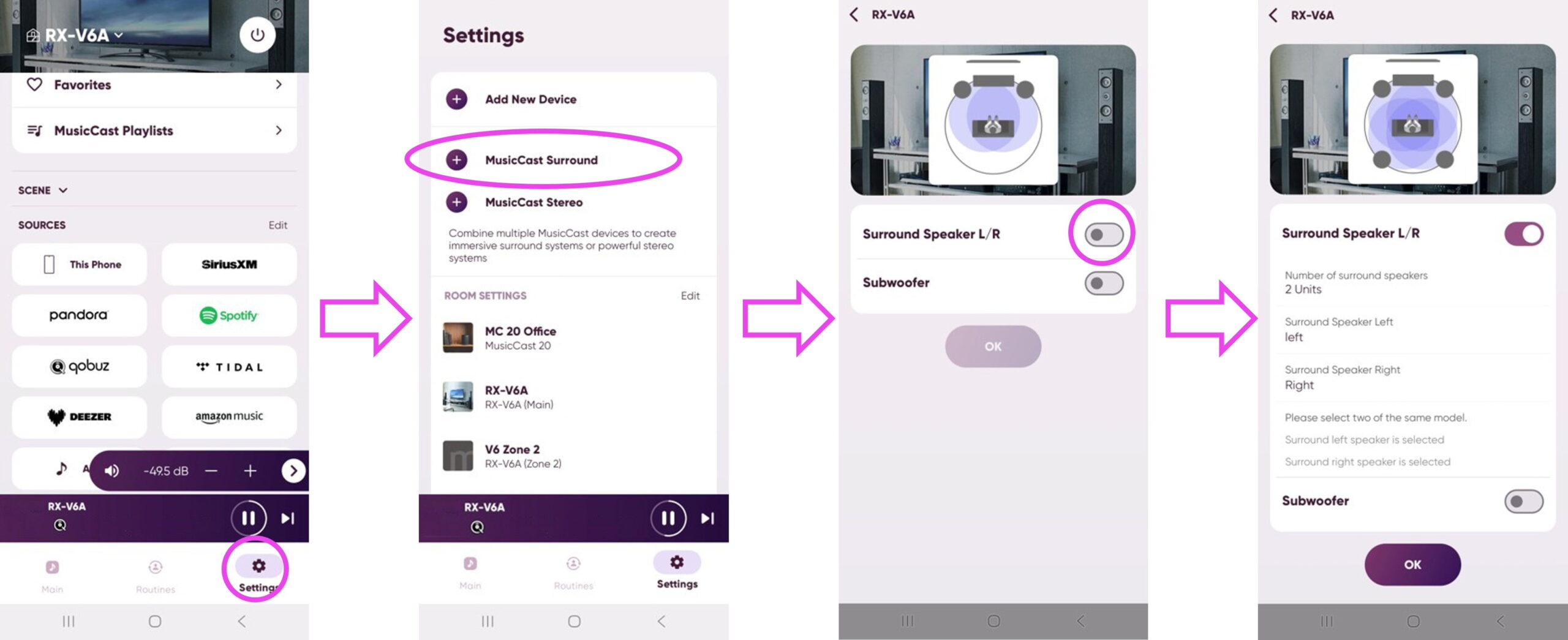
Task: Confirm with the dark purple OK button
Action: (1412, 565)
